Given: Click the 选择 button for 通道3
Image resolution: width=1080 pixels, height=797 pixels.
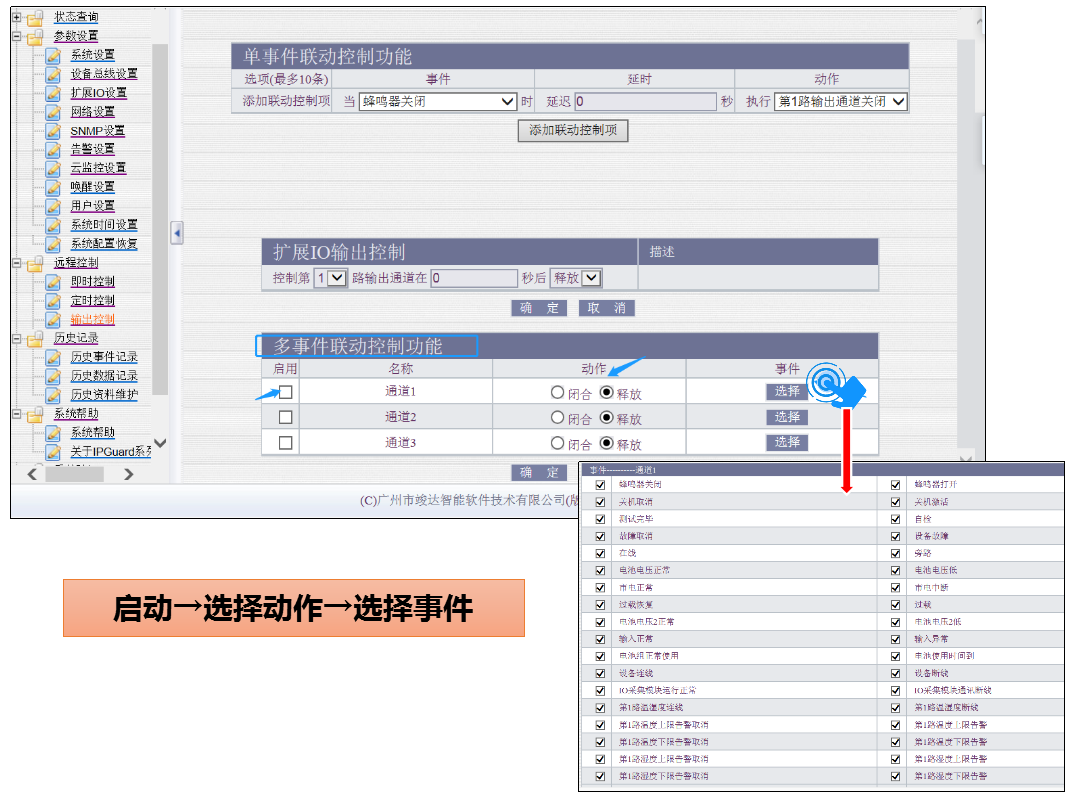Looking at the screenshot, I should [x=787, y=440].
